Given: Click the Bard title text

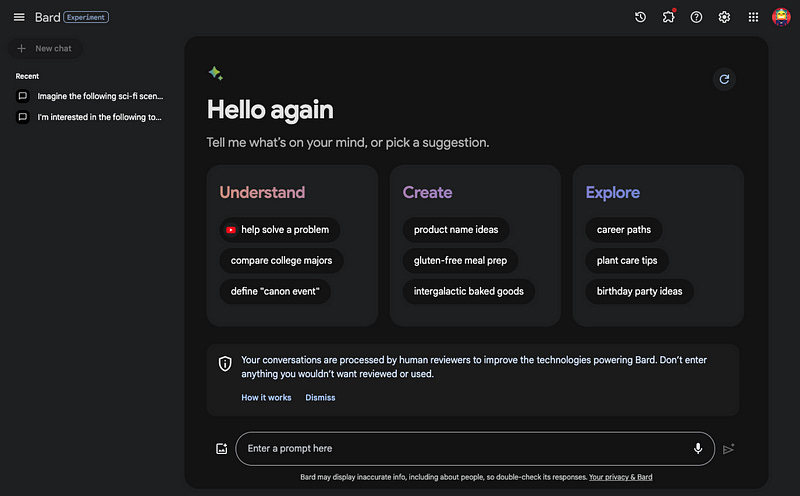Looking at the screenshot, I should (x=47, y=17).
